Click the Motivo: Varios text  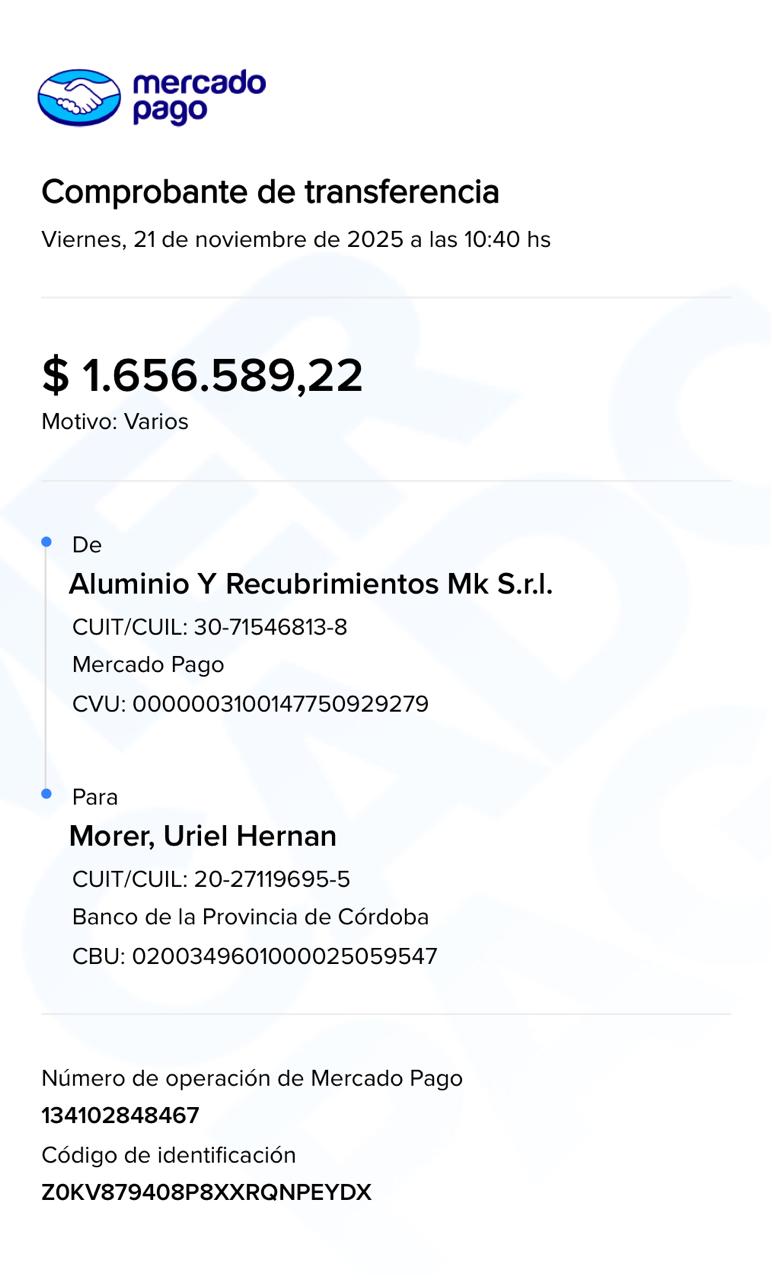(x=115, y=422)
